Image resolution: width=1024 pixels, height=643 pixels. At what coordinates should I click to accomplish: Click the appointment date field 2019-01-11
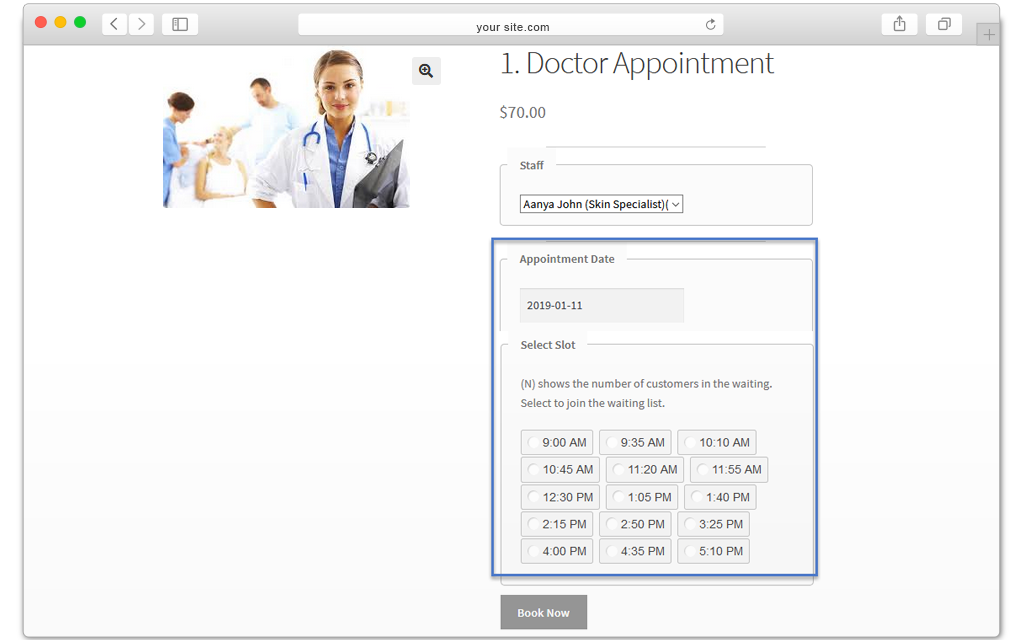[601, 306]
